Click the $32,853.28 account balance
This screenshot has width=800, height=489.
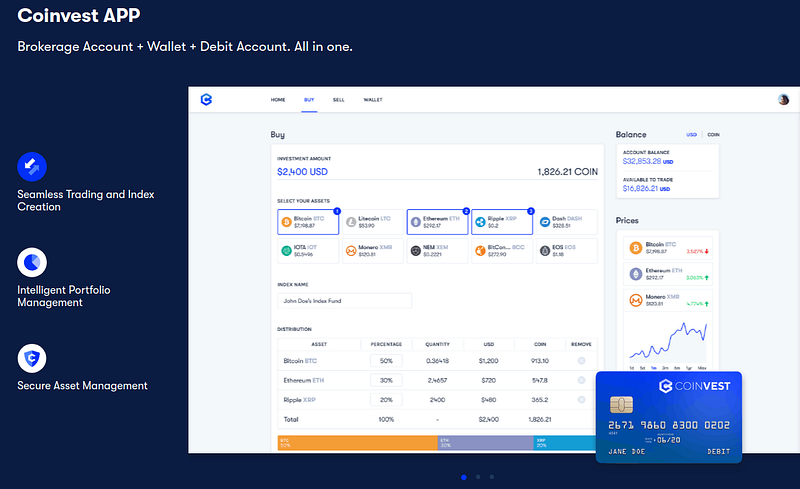click(648, 161)
